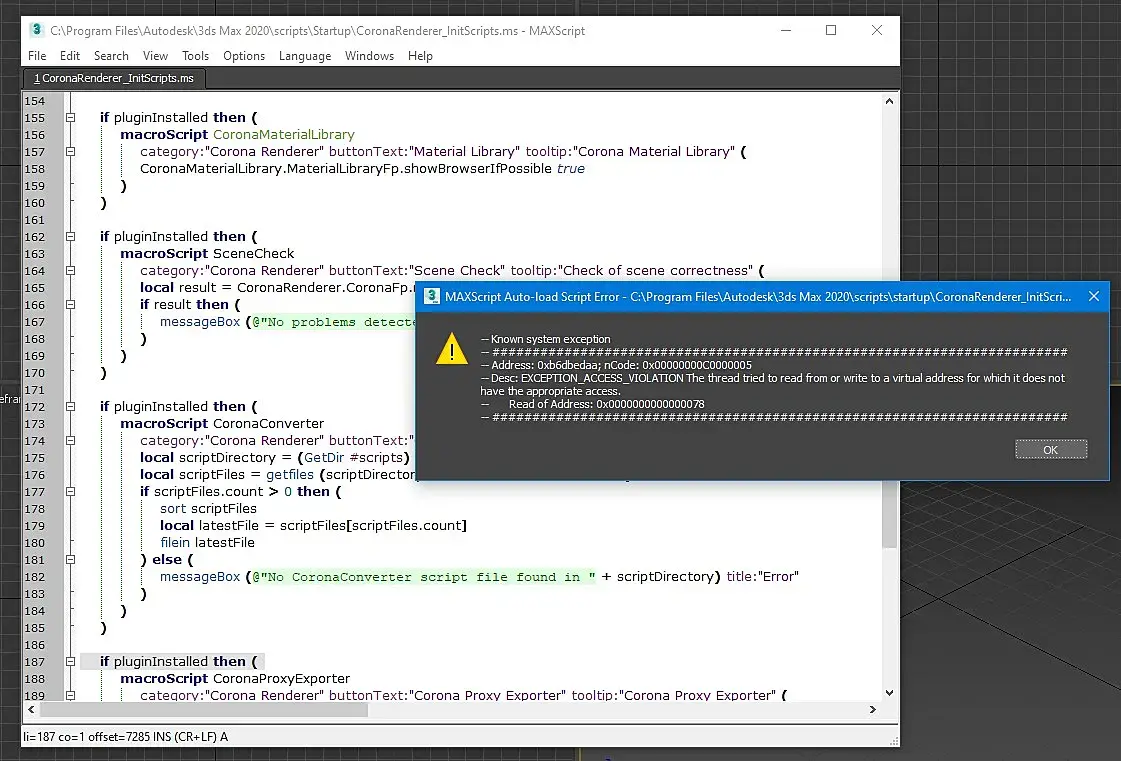Viewport: 1121px width, 761px height.
Task: Close the MAXScript Auto-load Script Error dialog
Action: tap(1094, 296)
